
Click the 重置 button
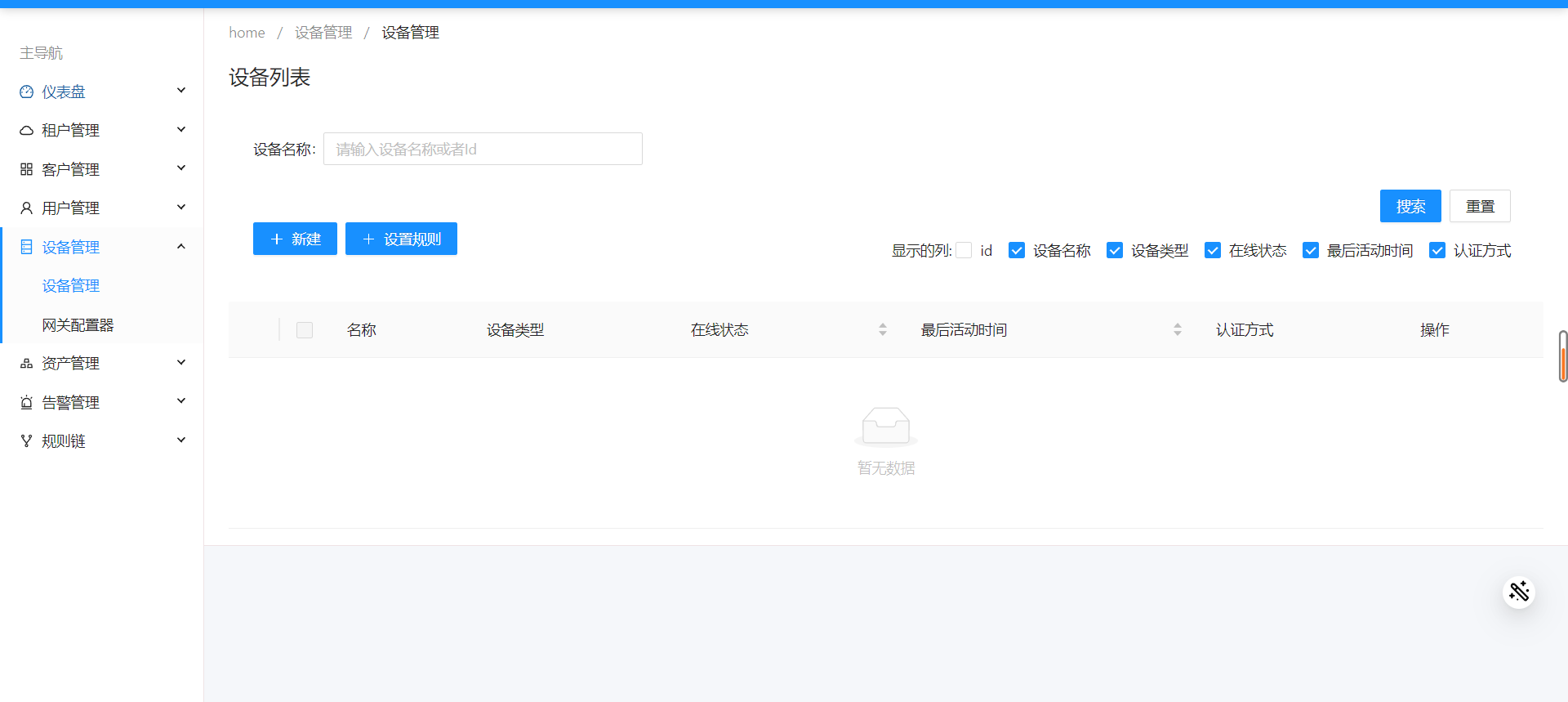1480,206
